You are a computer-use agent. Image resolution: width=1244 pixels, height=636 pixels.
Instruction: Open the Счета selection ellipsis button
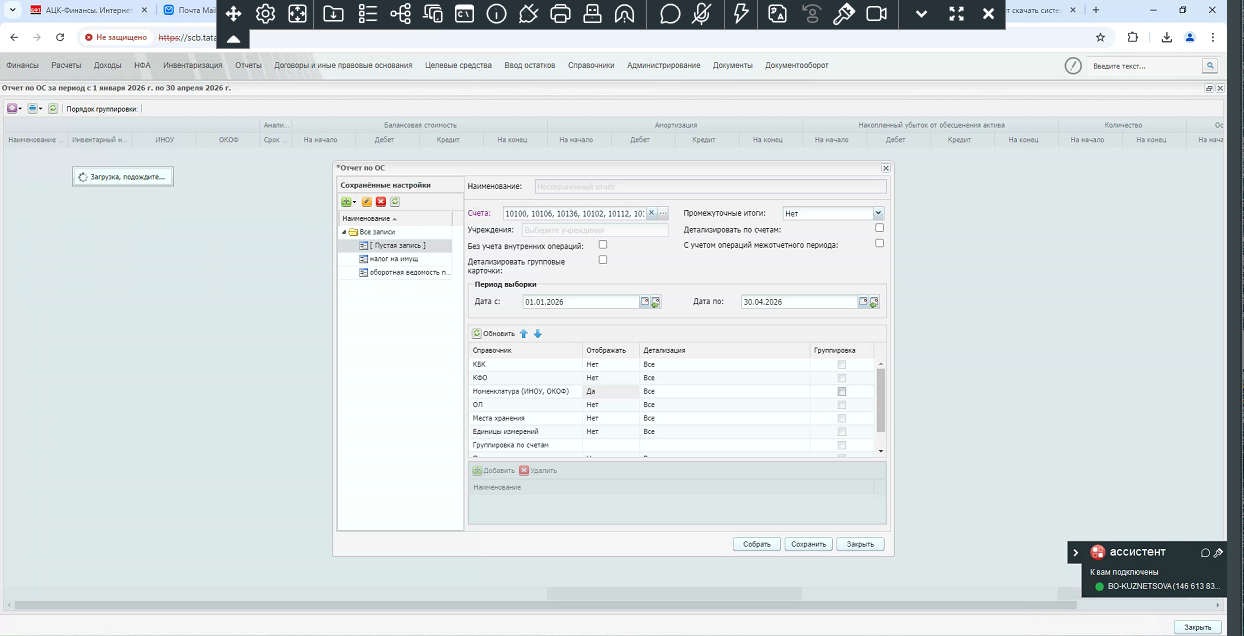(662, 213)
